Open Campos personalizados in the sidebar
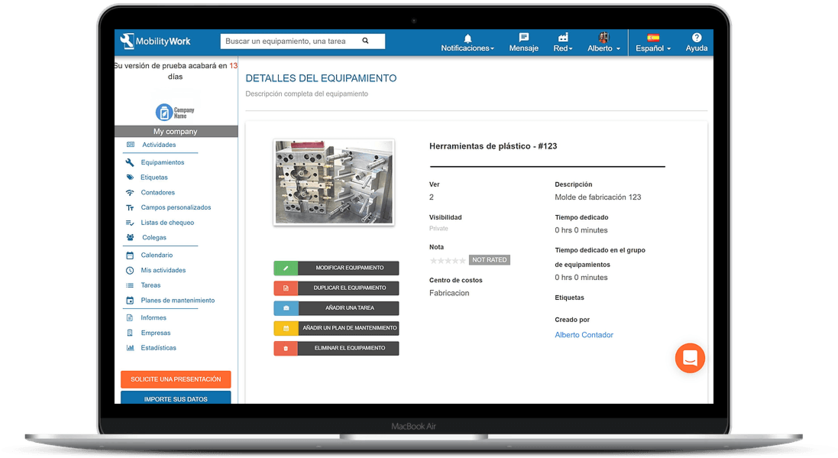This screenshot has width=838, height=458. point(176,207)
